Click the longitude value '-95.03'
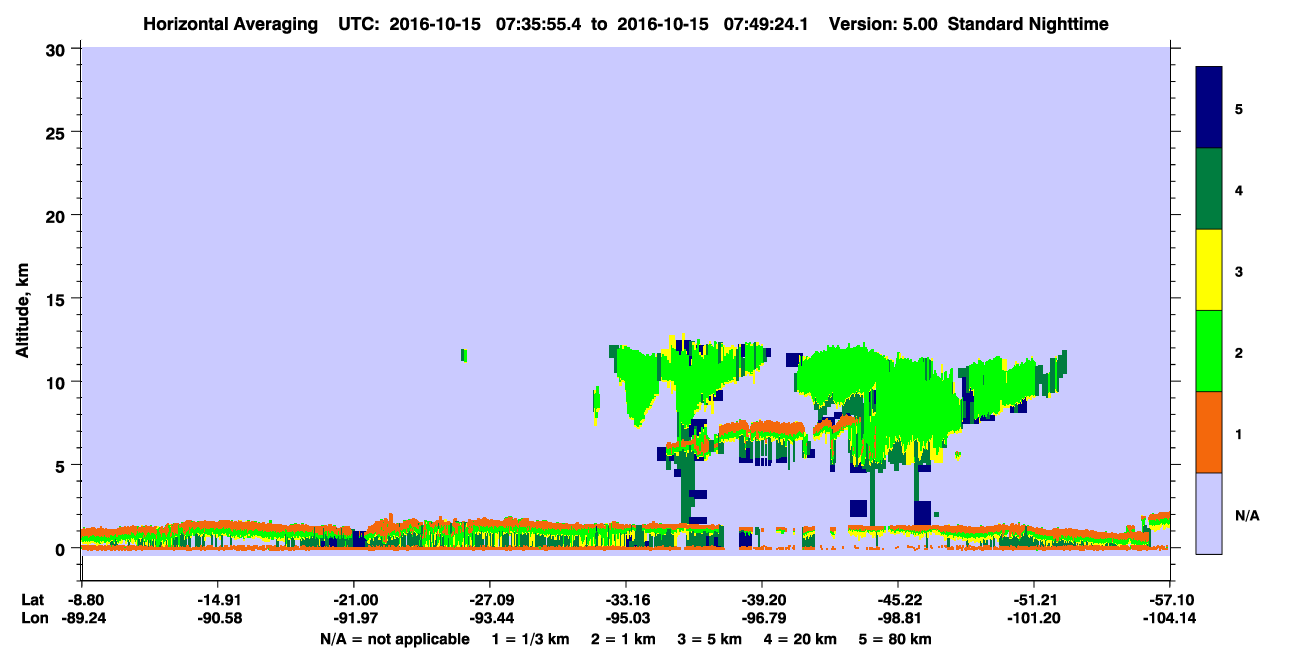The width and height of the screenshot is (1300, 667). 626,618
